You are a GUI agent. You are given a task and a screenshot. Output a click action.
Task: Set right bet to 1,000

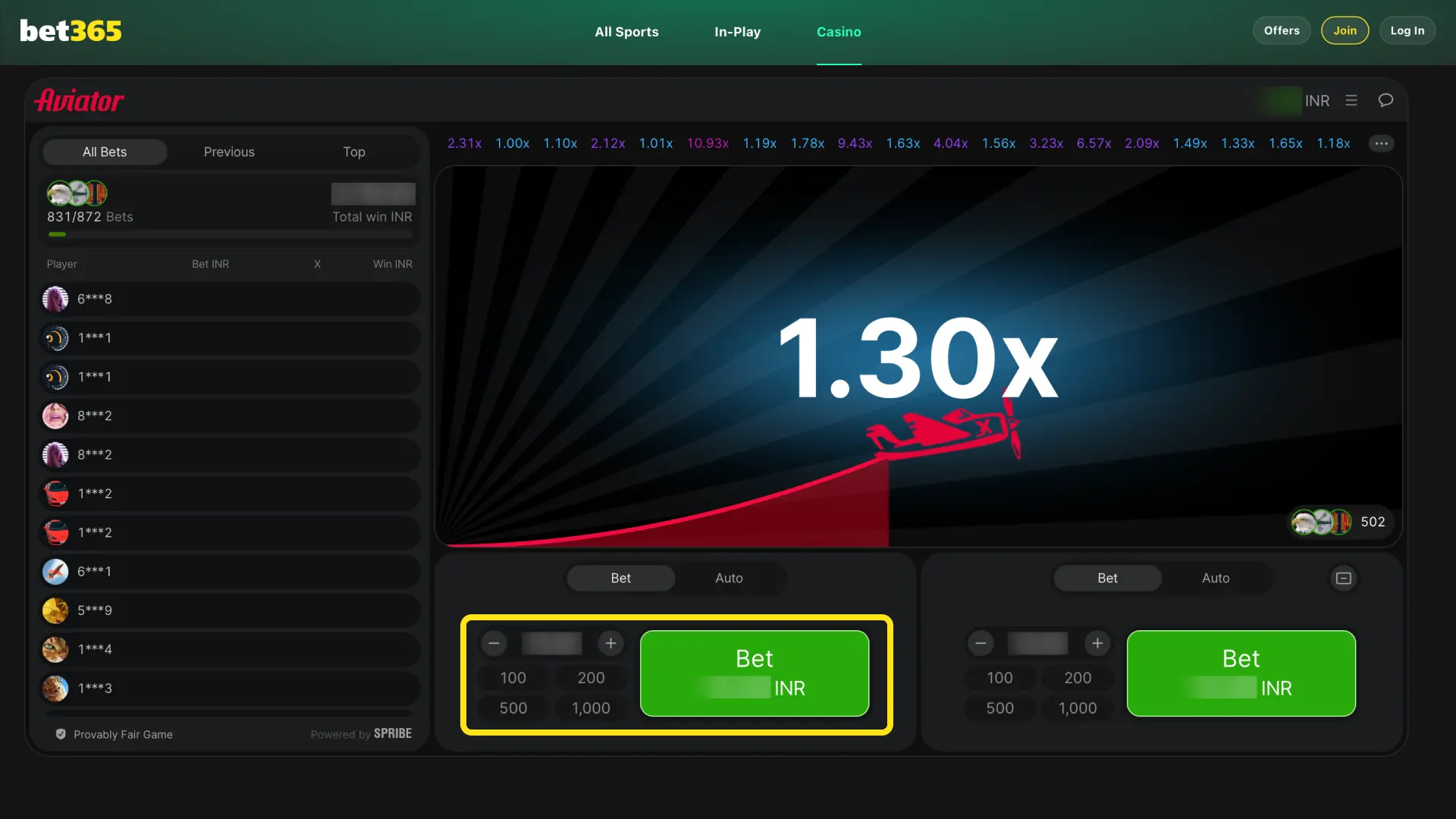click(1078, 708)
